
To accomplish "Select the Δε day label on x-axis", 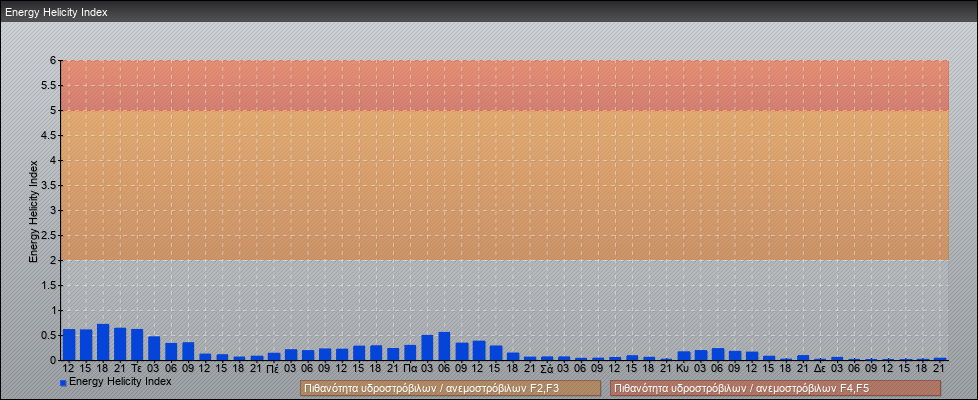I will click(819, 368).
